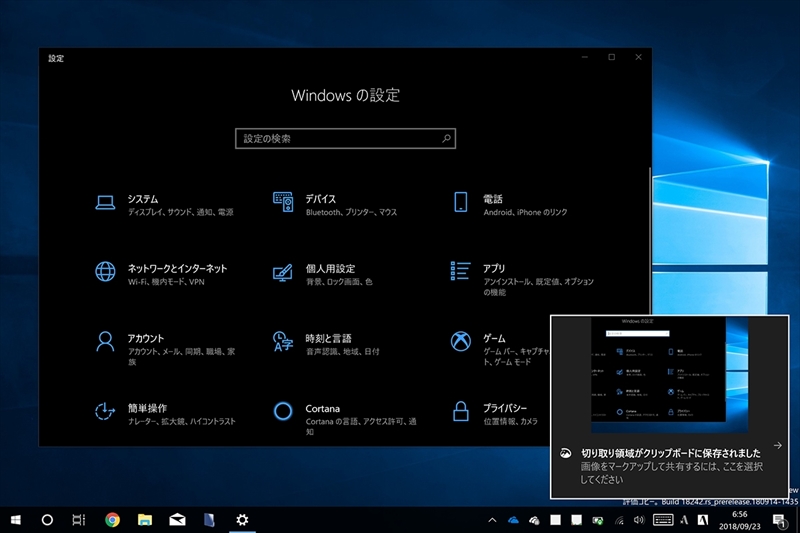The width and height of the screenshot is (800, 533).
Task: Click the アプリ title text
Action: pos(494,268)
